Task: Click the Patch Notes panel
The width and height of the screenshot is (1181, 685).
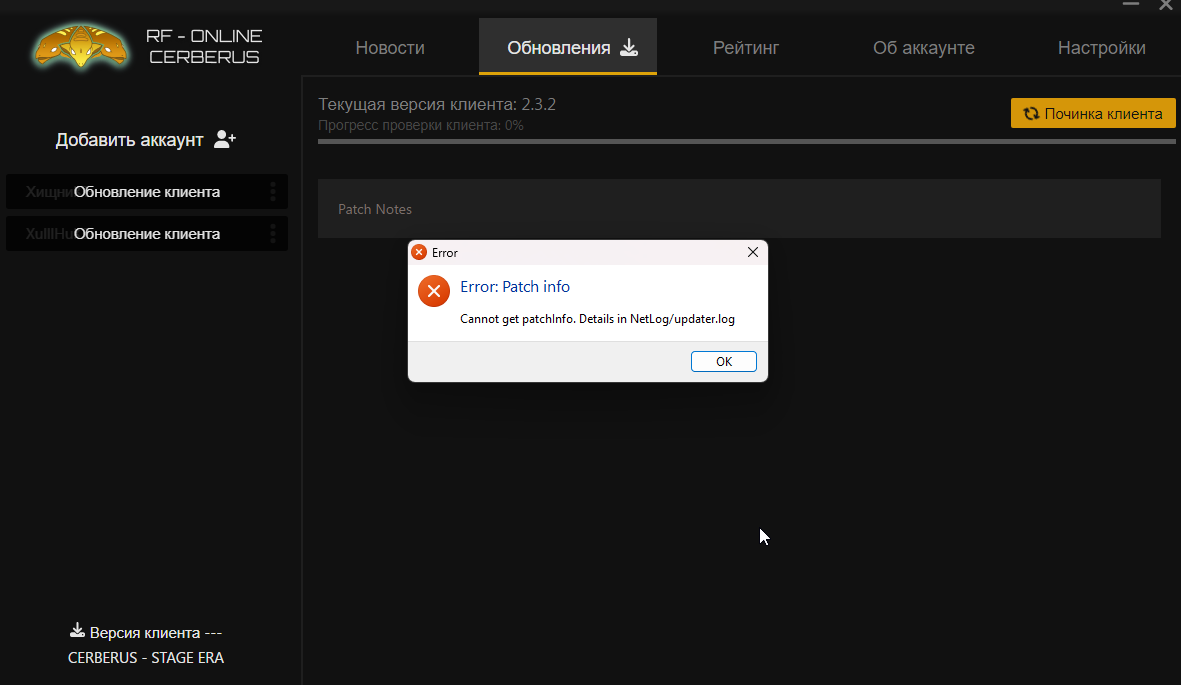Action: point(739,209)
